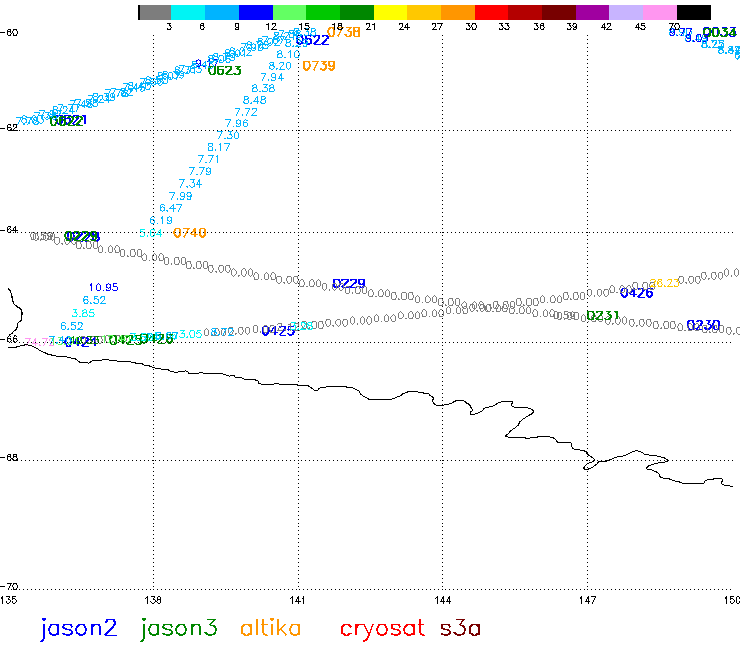This screenshot has width=740, height=650.
Task: Click the 7.94 data value
Action: 272,77
